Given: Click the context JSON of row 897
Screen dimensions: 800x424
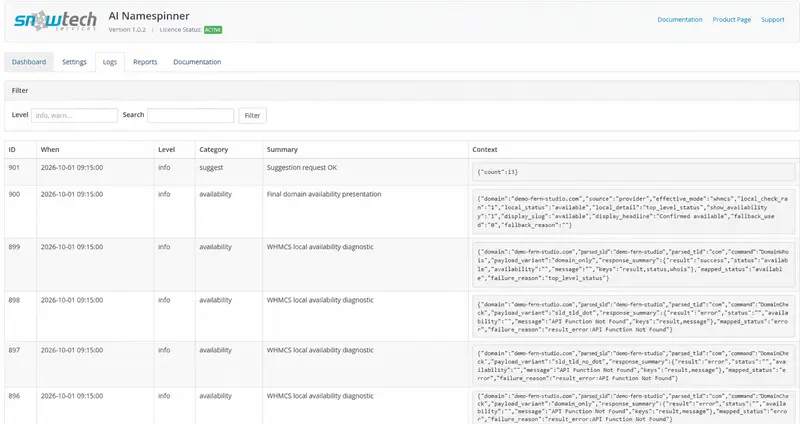Looking at the screenshot, I should [634, 365].
